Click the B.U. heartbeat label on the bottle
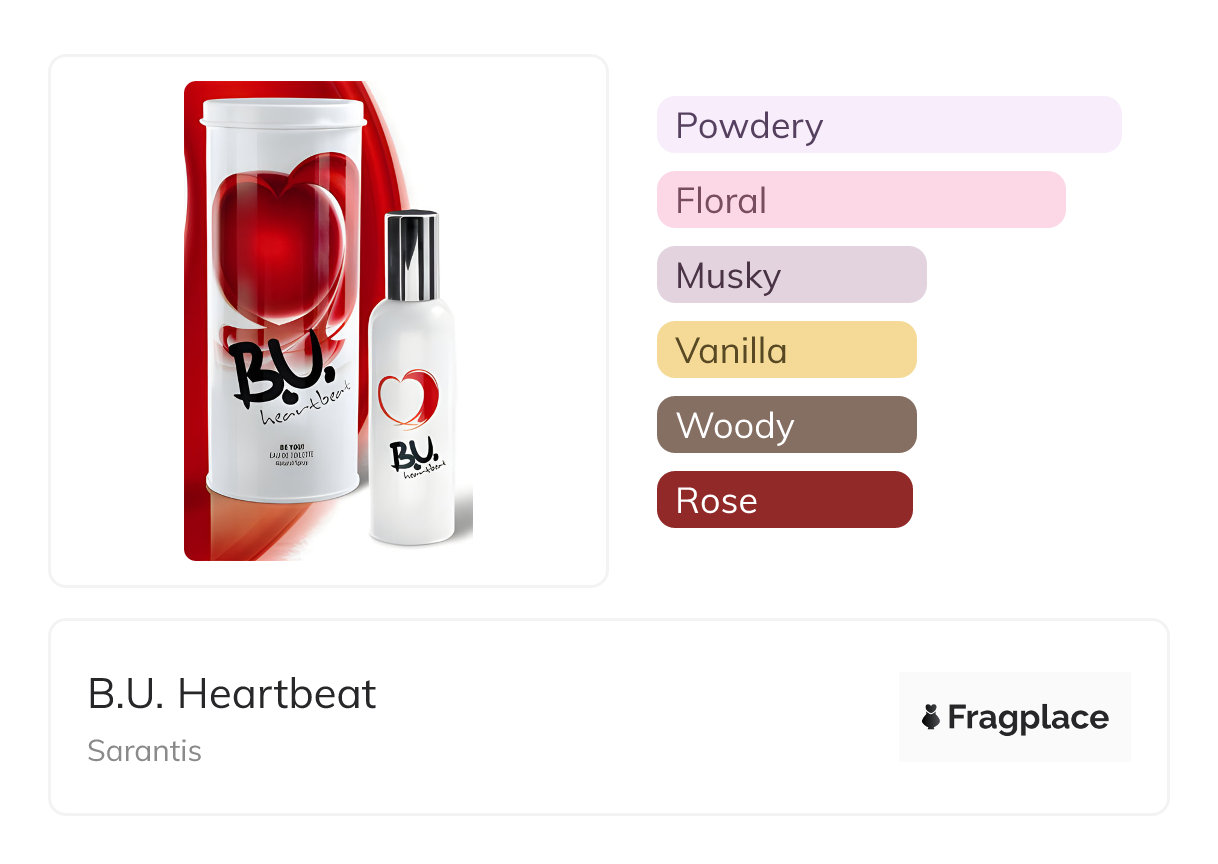The width and height of the screenshot is (1218, 864). click(x=415, y=459)
